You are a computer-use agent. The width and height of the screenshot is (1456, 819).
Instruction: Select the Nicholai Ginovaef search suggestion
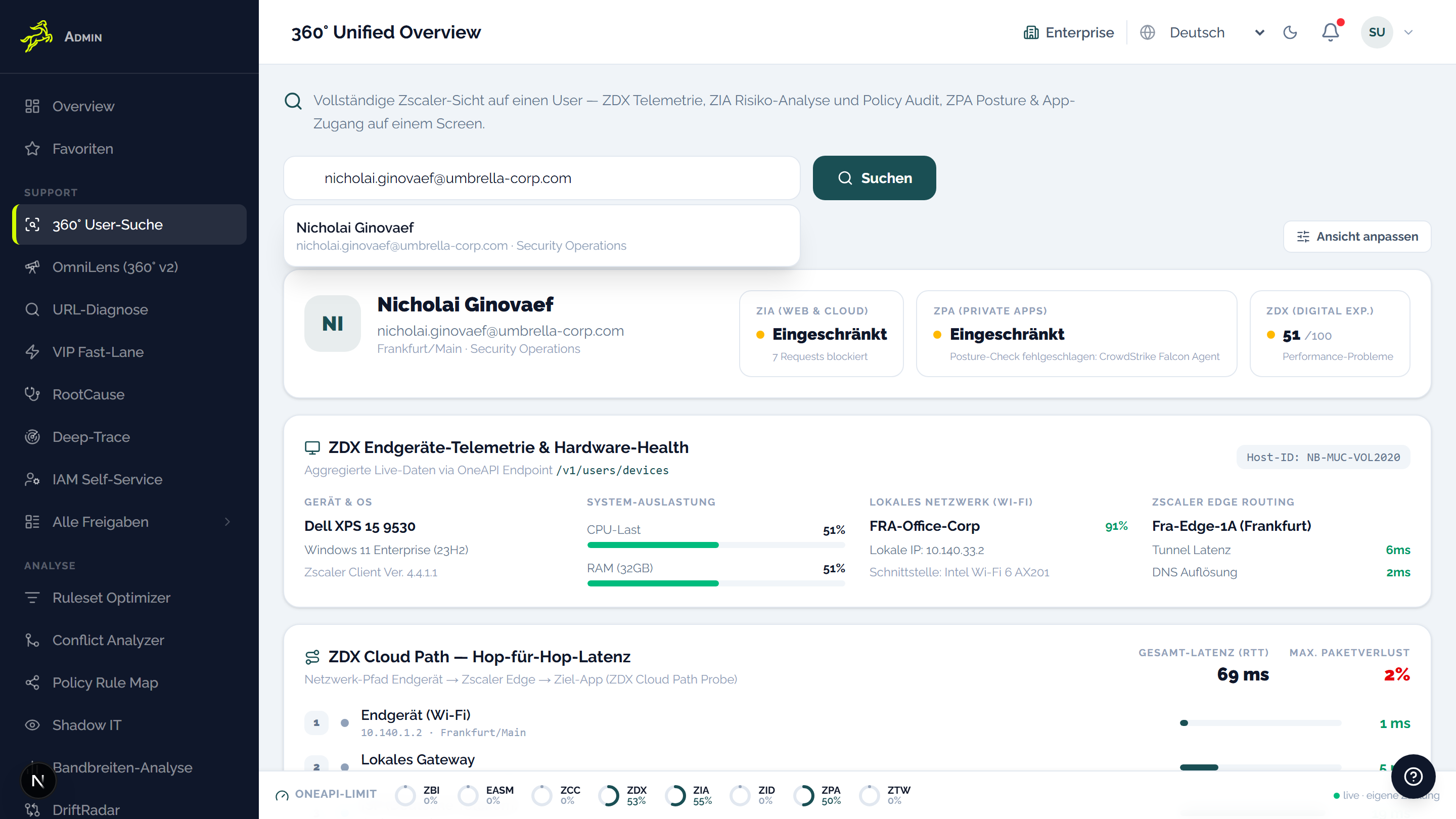(541, 236)
